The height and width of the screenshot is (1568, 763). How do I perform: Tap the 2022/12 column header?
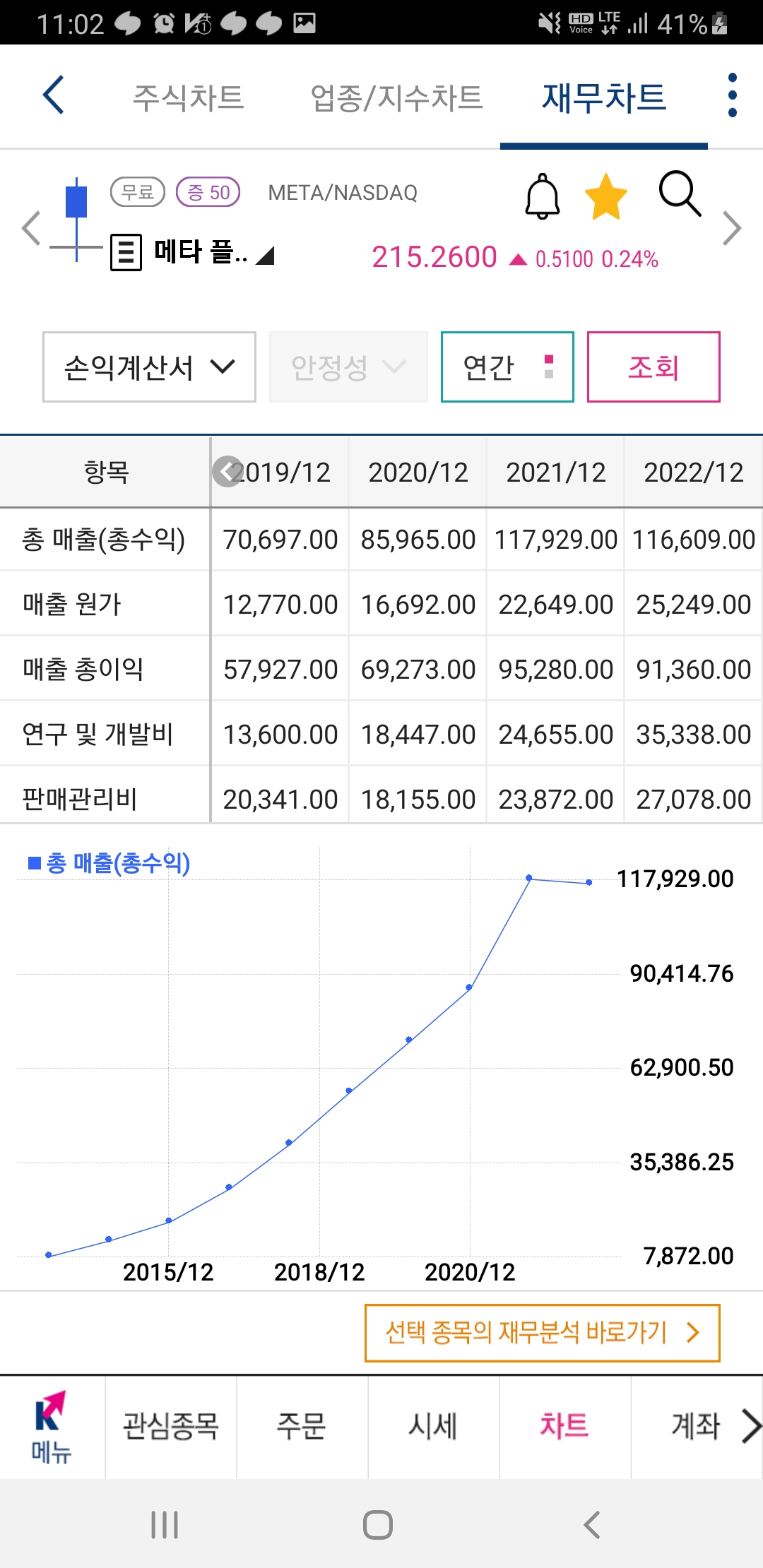[x=694, y=472]
